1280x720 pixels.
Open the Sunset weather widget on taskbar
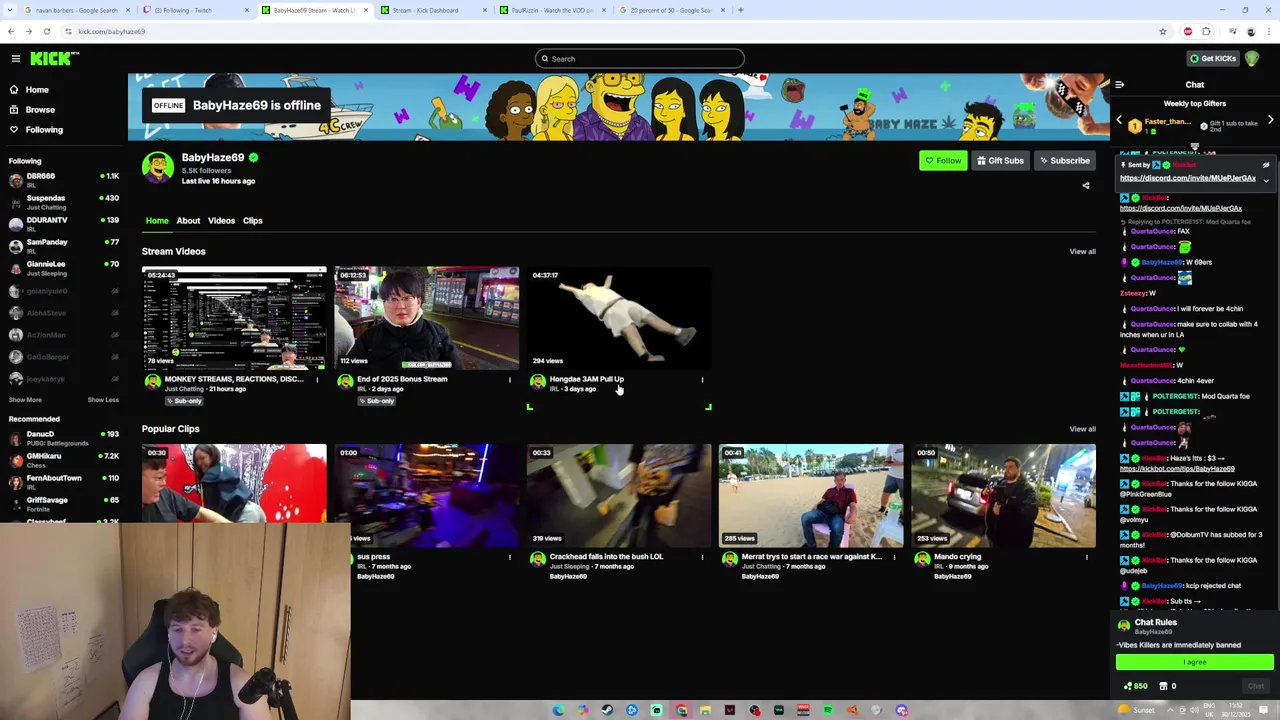(1138, 710)
